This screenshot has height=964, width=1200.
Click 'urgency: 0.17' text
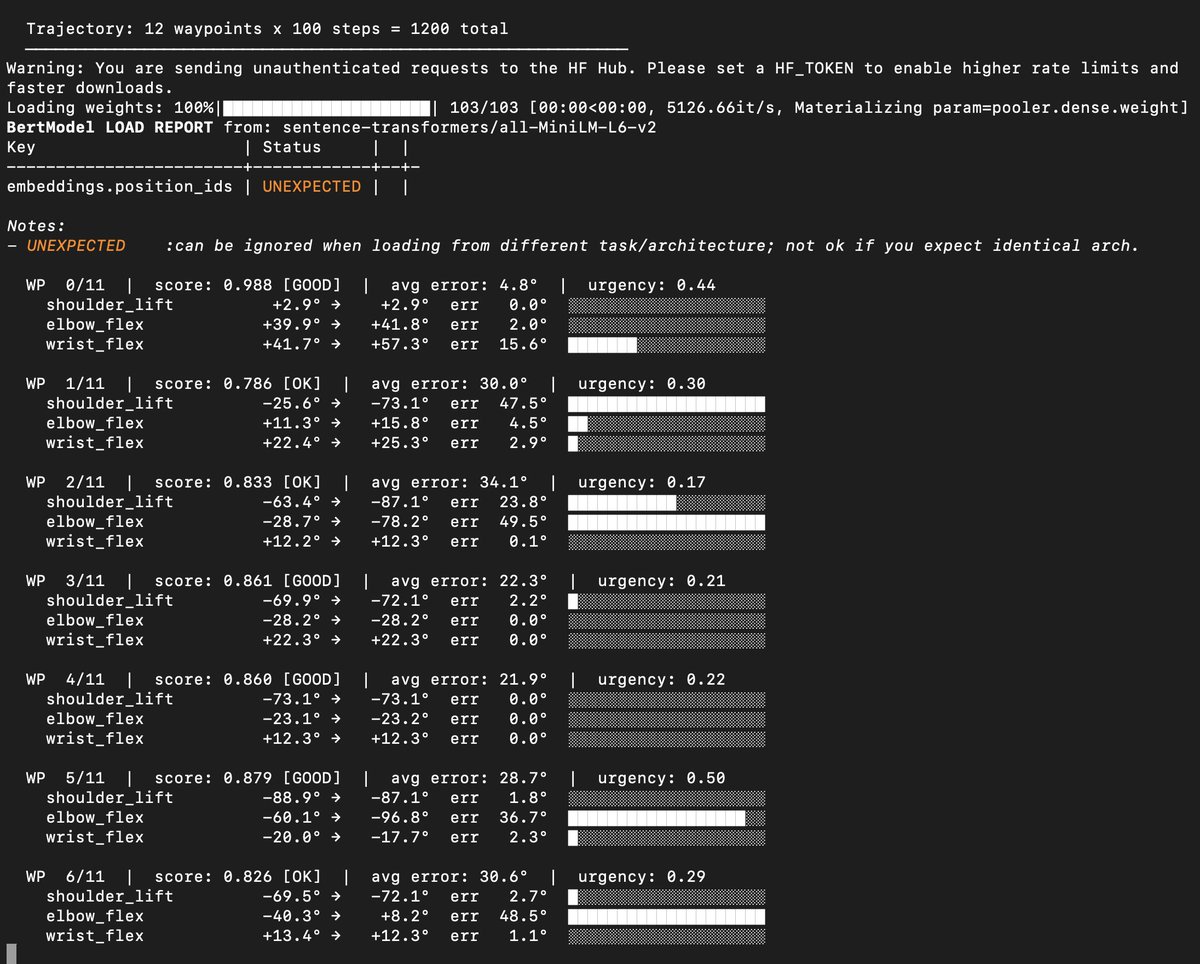[642, 482]
